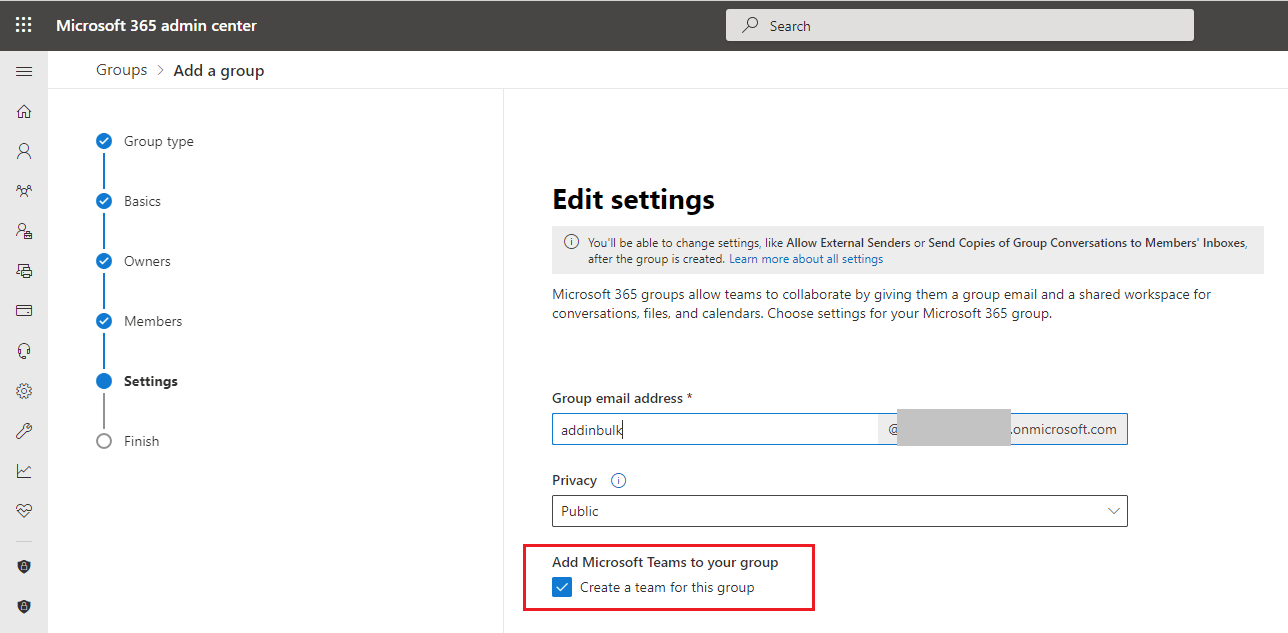Go to Home in the sidebar
1288x633 pixels.
pos(24,111)
